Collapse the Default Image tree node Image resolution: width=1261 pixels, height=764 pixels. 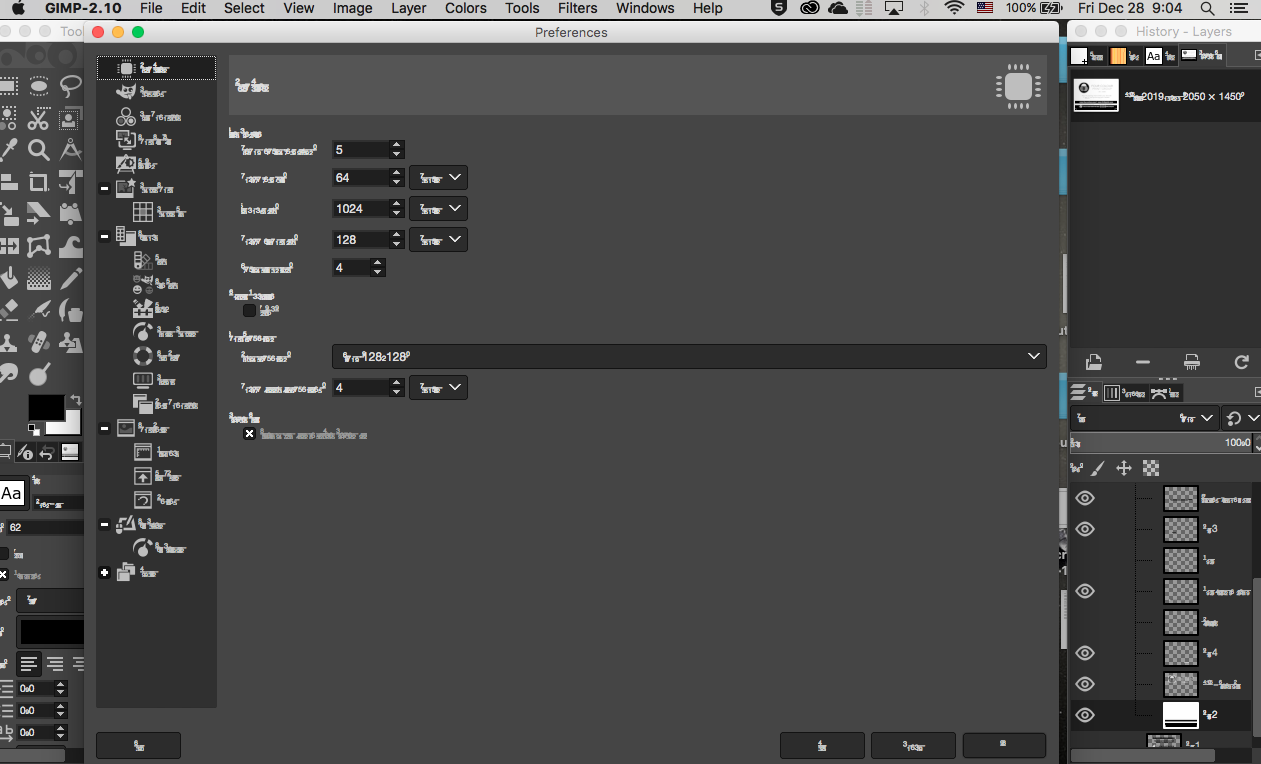[105, 188]
